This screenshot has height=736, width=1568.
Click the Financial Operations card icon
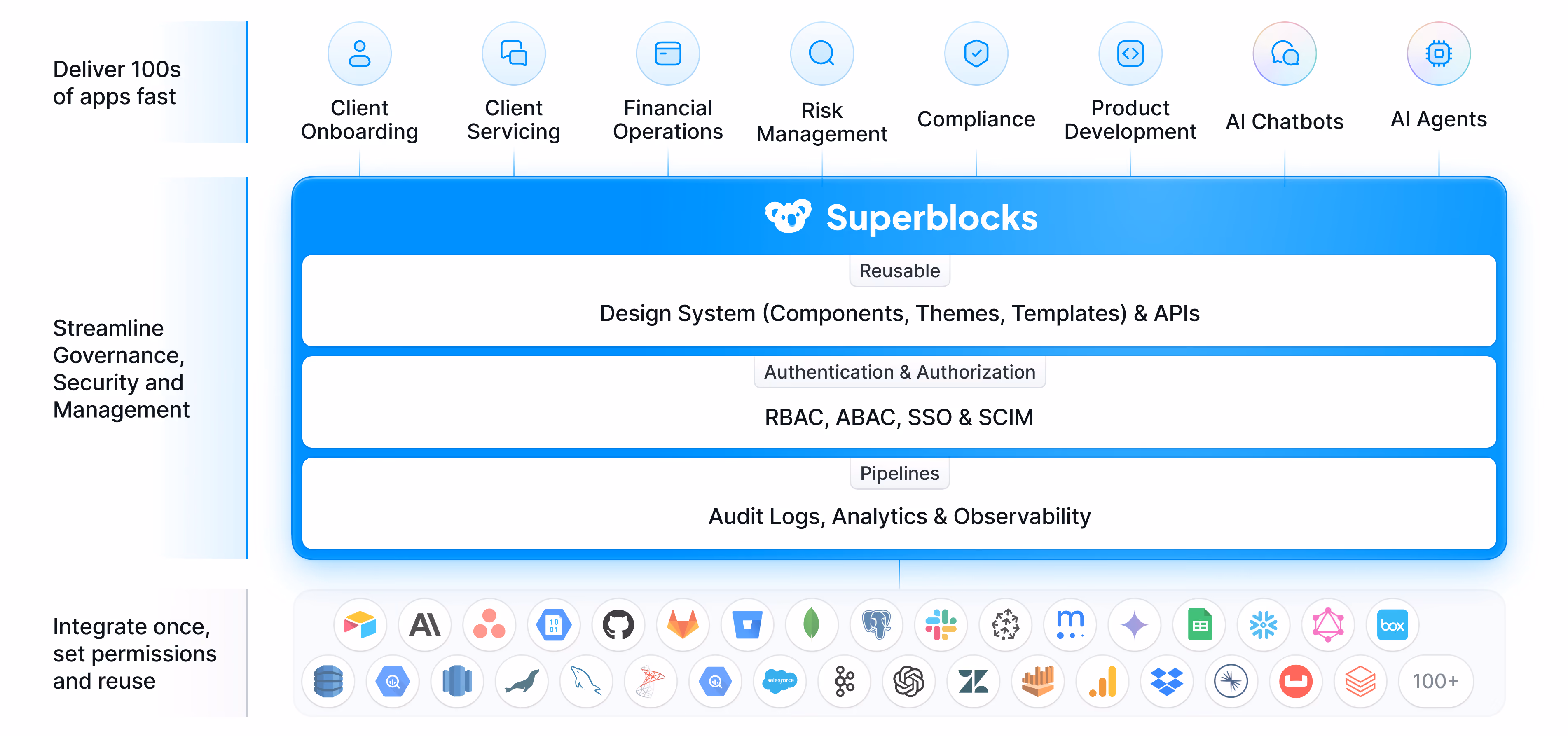668,54
